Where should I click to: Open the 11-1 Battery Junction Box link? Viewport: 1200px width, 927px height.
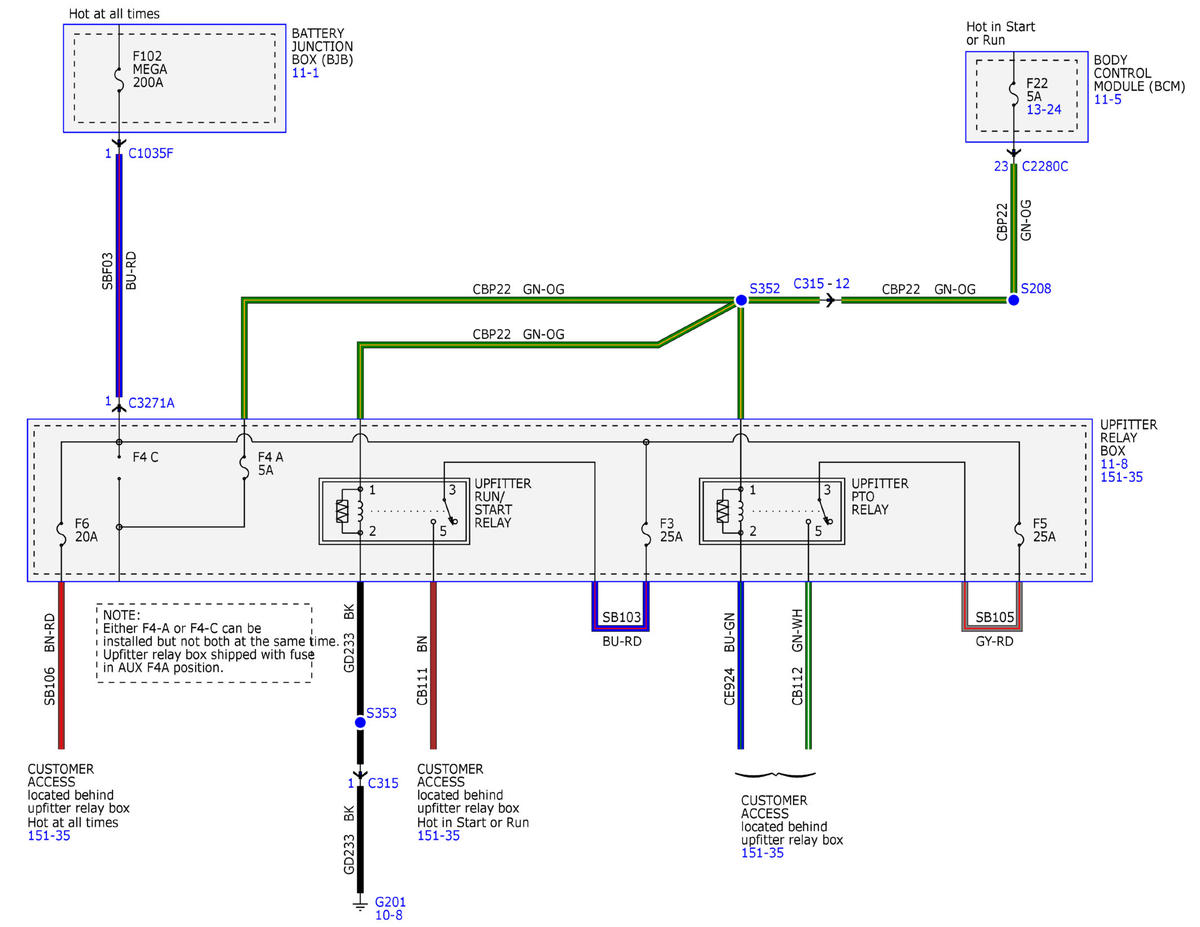tap(304, 74)
